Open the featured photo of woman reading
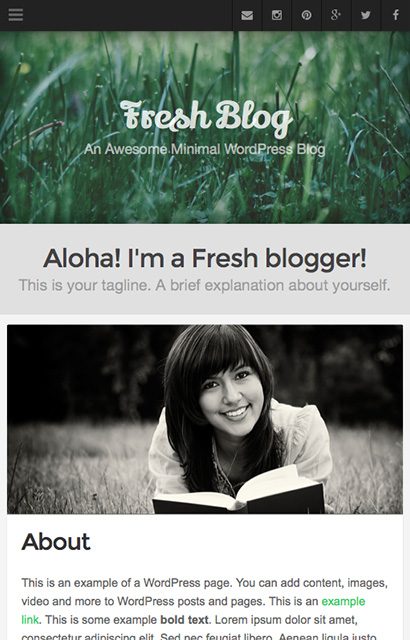410x640 pixels. [205, 419]
